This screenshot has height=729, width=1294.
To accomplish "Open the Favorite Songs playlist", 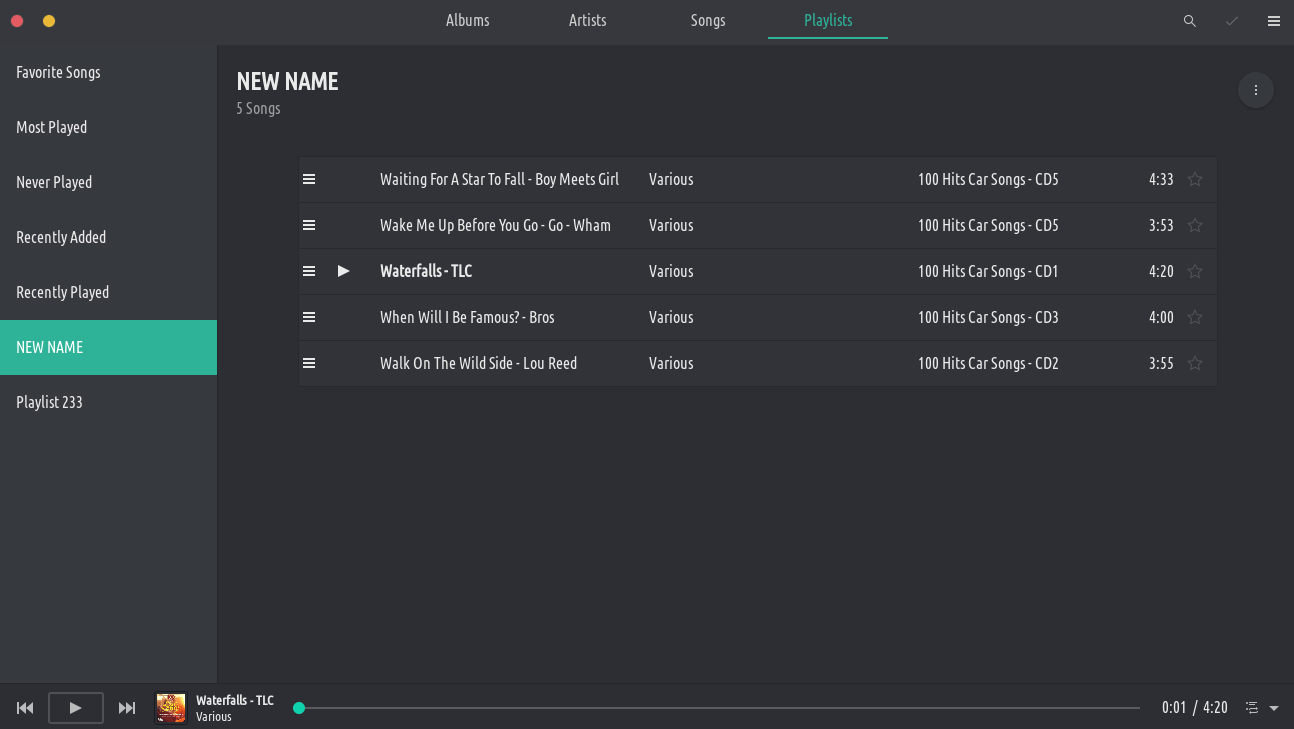I will (58, 72).
